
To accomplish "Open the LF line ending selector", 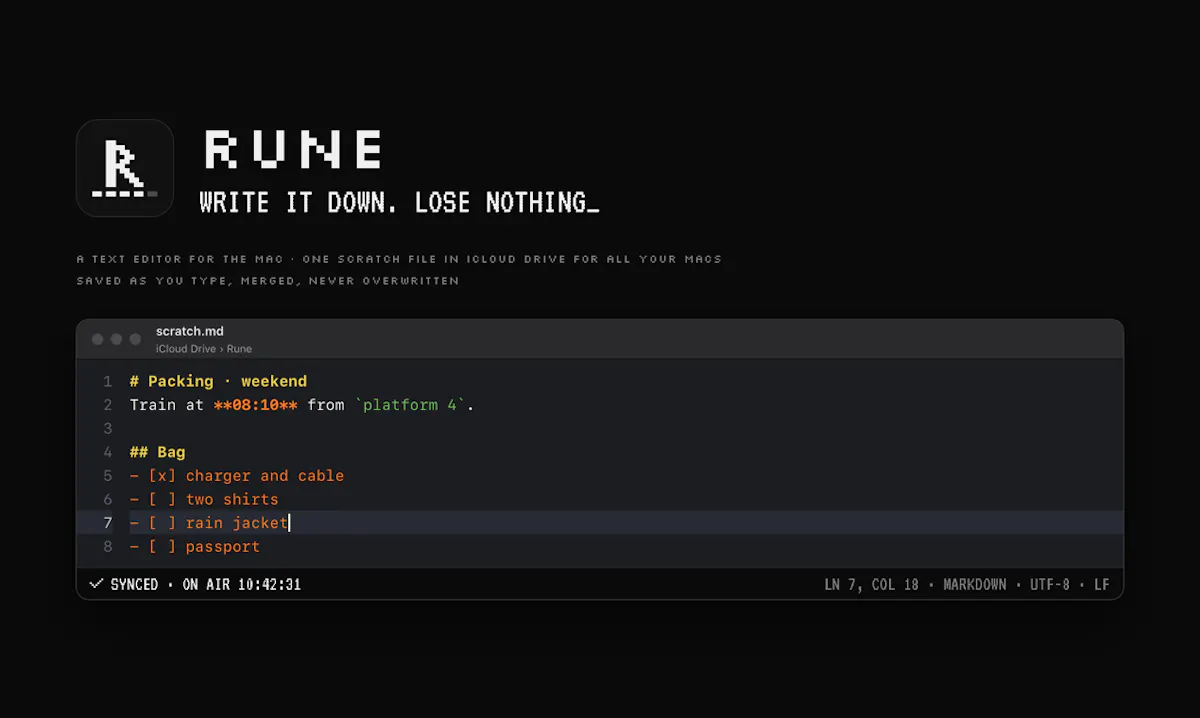I will [1101, 584].
